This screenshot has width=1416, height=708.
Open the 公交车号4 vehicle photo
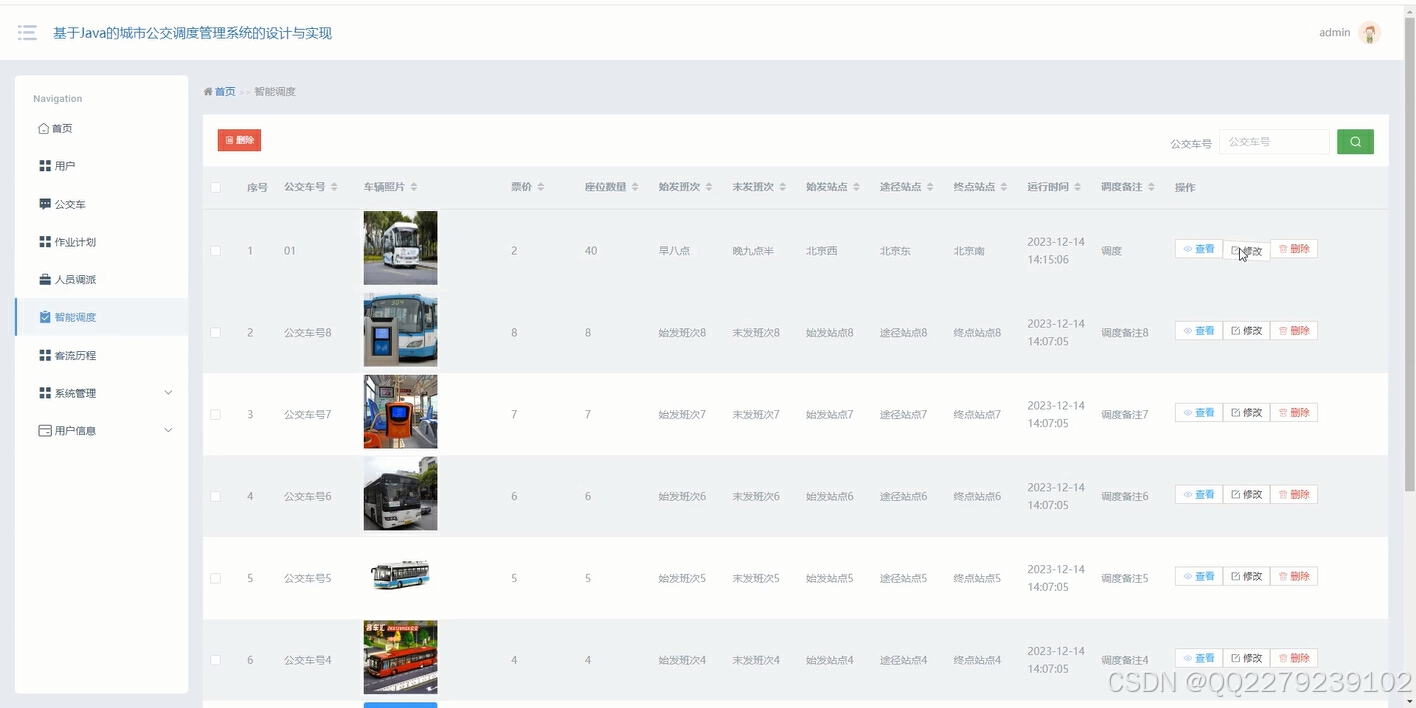click(x=400, y=658)
